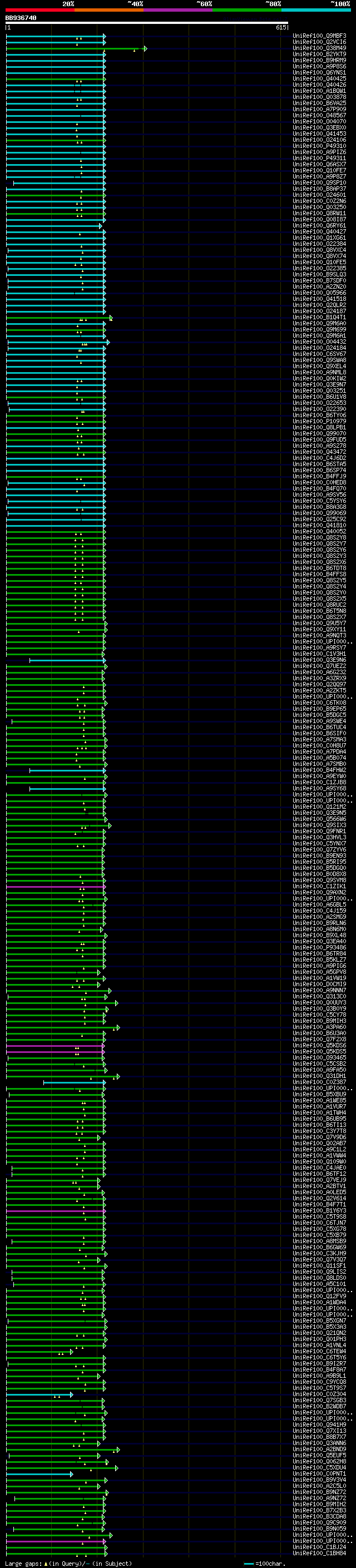Image resolution: width=356 pixels, height=1568 pixels.
Task: Click the green ~80% identity legend segment
Action: (x=248, y=10)
